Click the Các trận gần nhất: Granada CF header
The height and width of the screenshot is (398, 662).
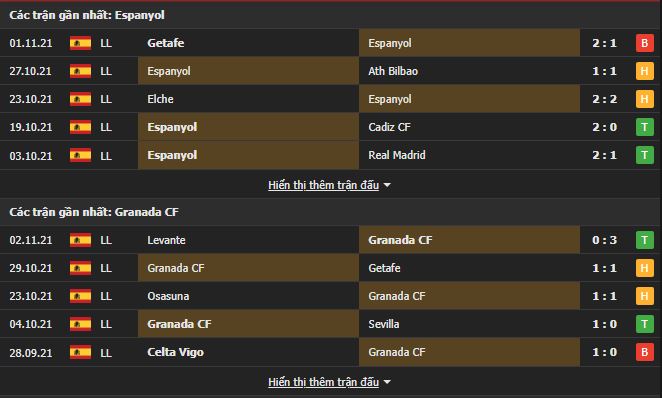click(94, 212)
